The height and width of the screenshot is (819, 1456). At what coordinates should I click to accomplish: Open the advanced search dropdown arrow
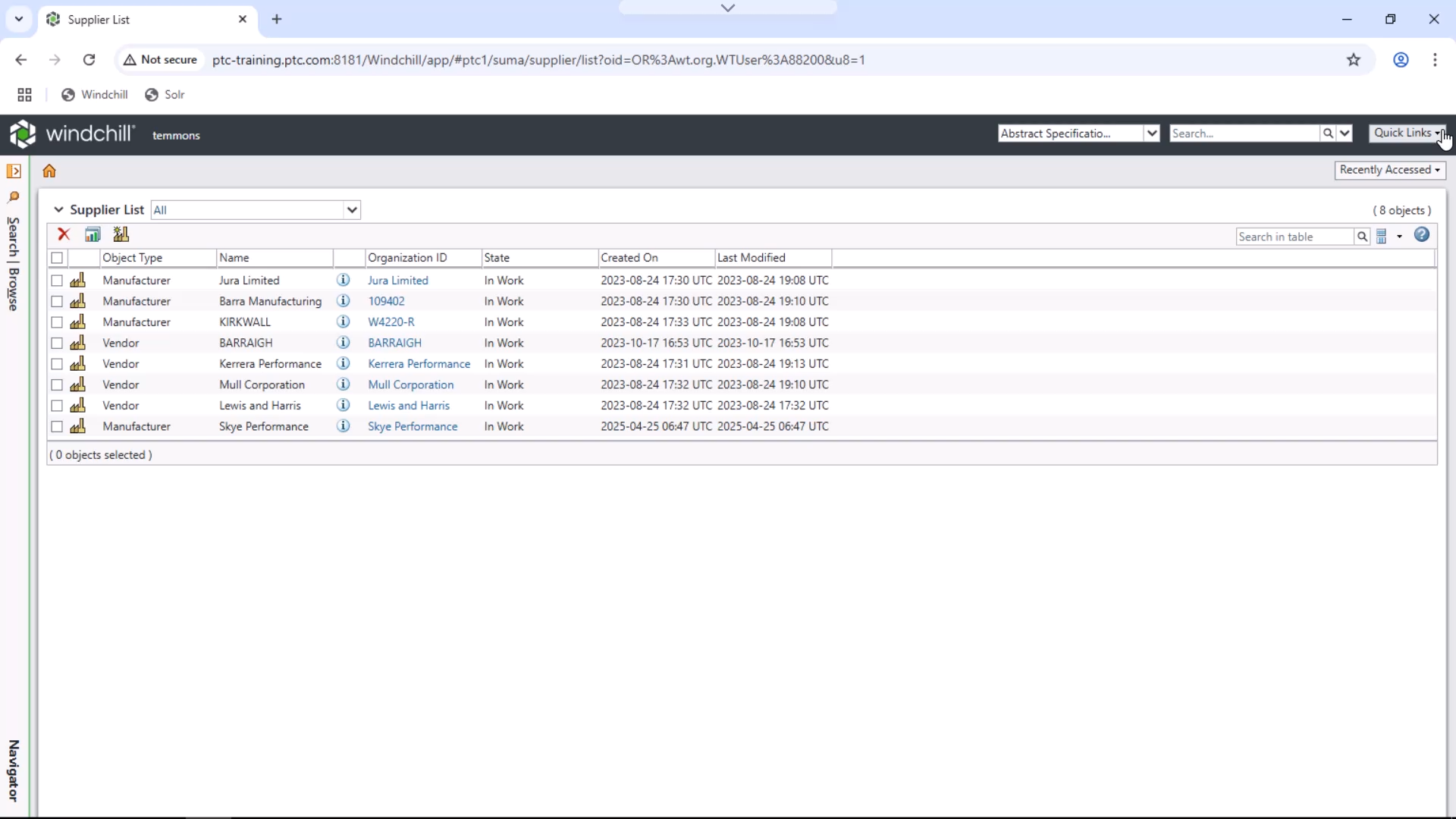[x=1345, y=133]
